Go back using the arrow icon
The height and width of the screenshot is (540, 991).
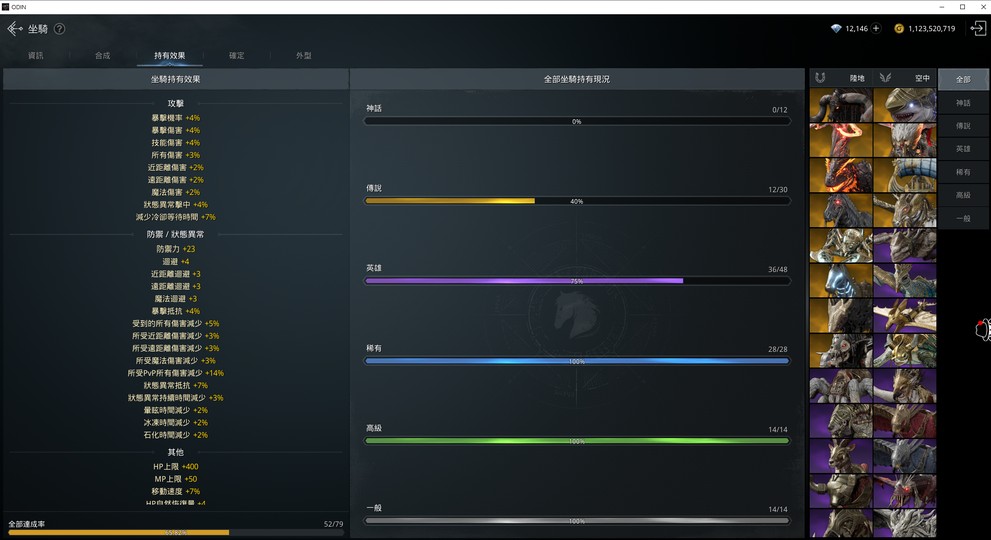pos(15,28)
